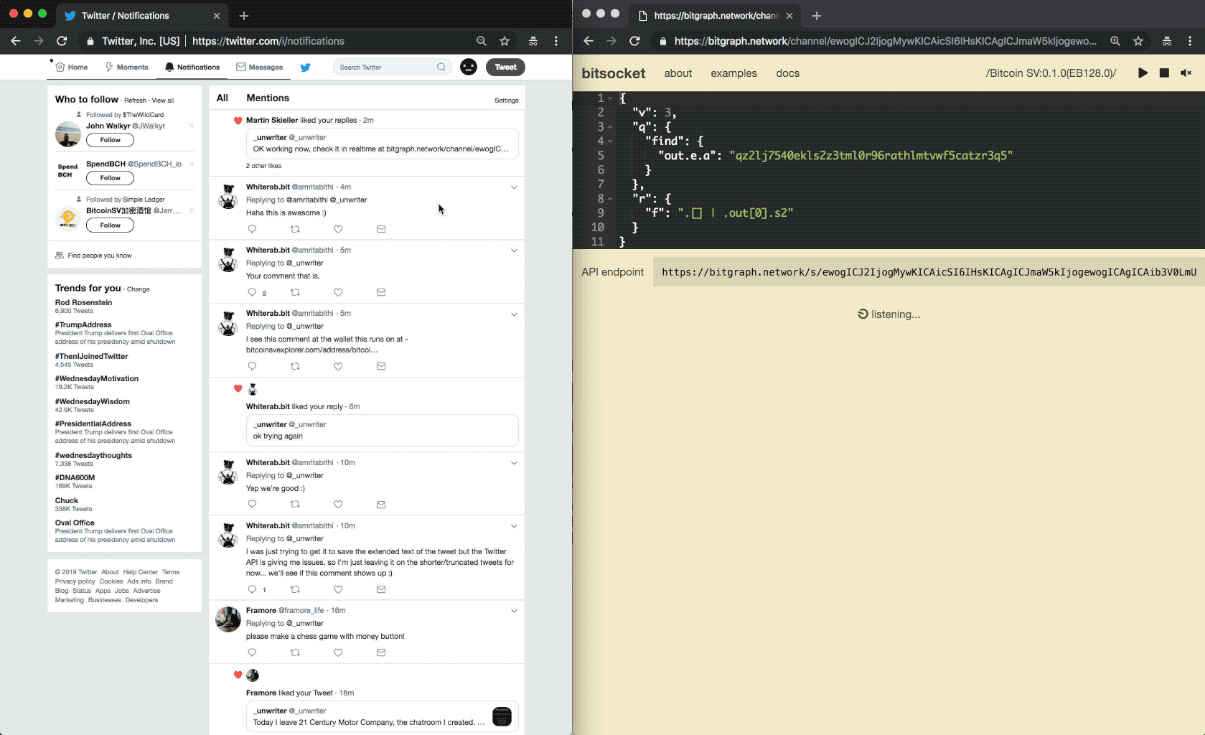Screen dimensions: 1205x735
Task: Open the 'about' menu in bitsocket
Action: [678, 73]
